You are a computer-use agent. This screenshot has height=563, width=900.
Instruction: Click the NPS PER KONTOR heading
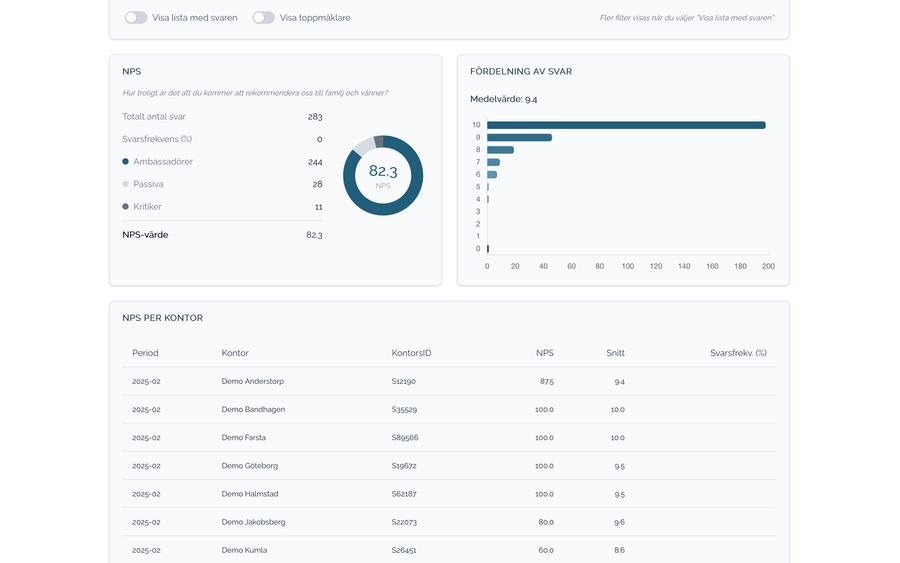pos(162,318)
